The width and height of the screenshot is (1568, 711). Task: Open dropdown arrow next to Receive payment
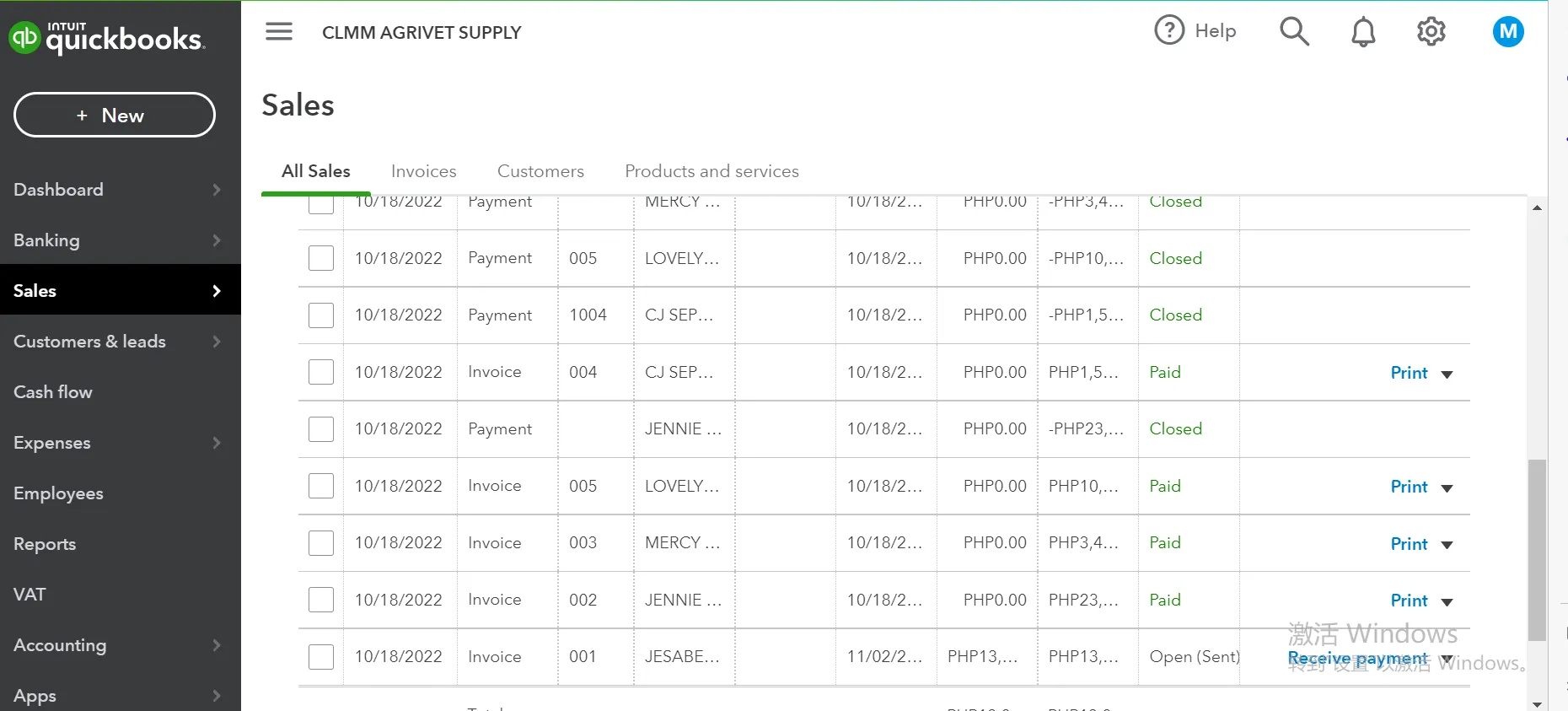(x=1447, y=659)
